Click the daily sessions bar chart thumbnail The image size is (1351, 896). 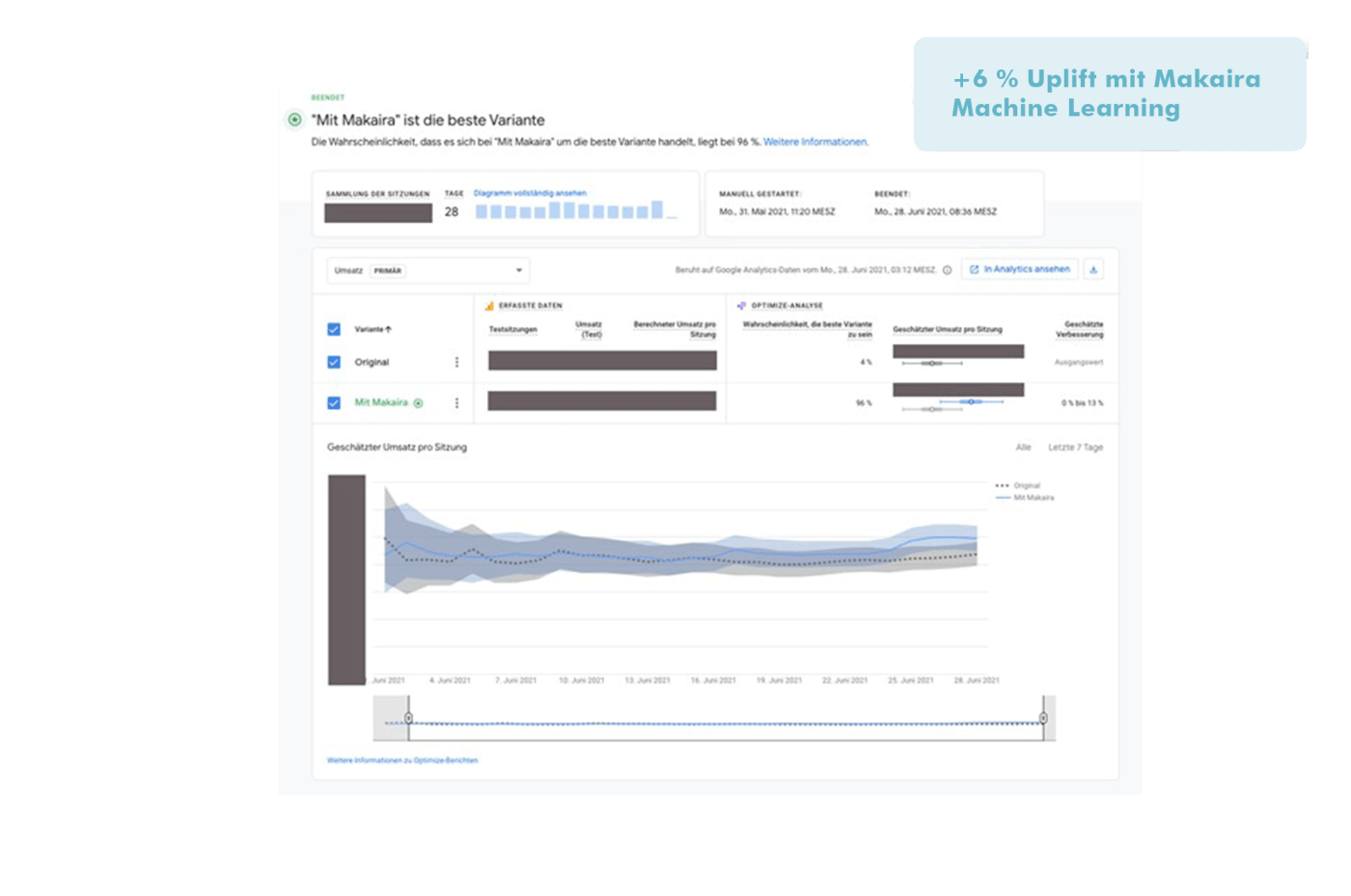(575, 210)
